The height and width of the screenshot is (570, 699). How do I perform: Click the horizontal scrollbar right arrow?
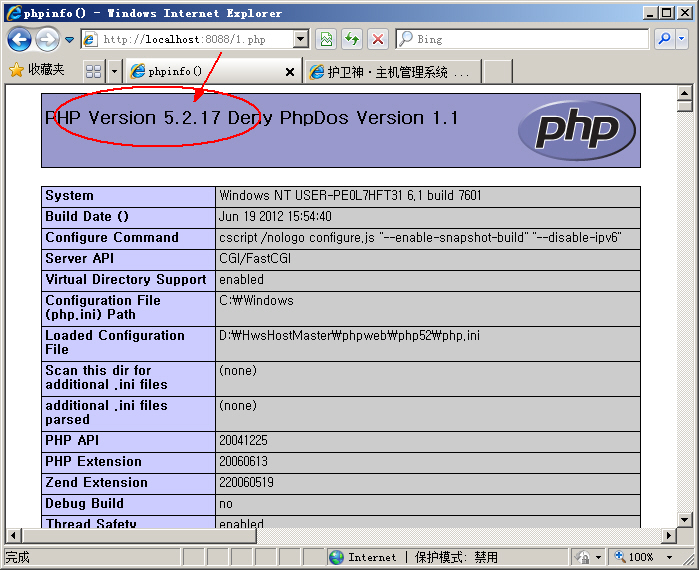coord(669,535)
